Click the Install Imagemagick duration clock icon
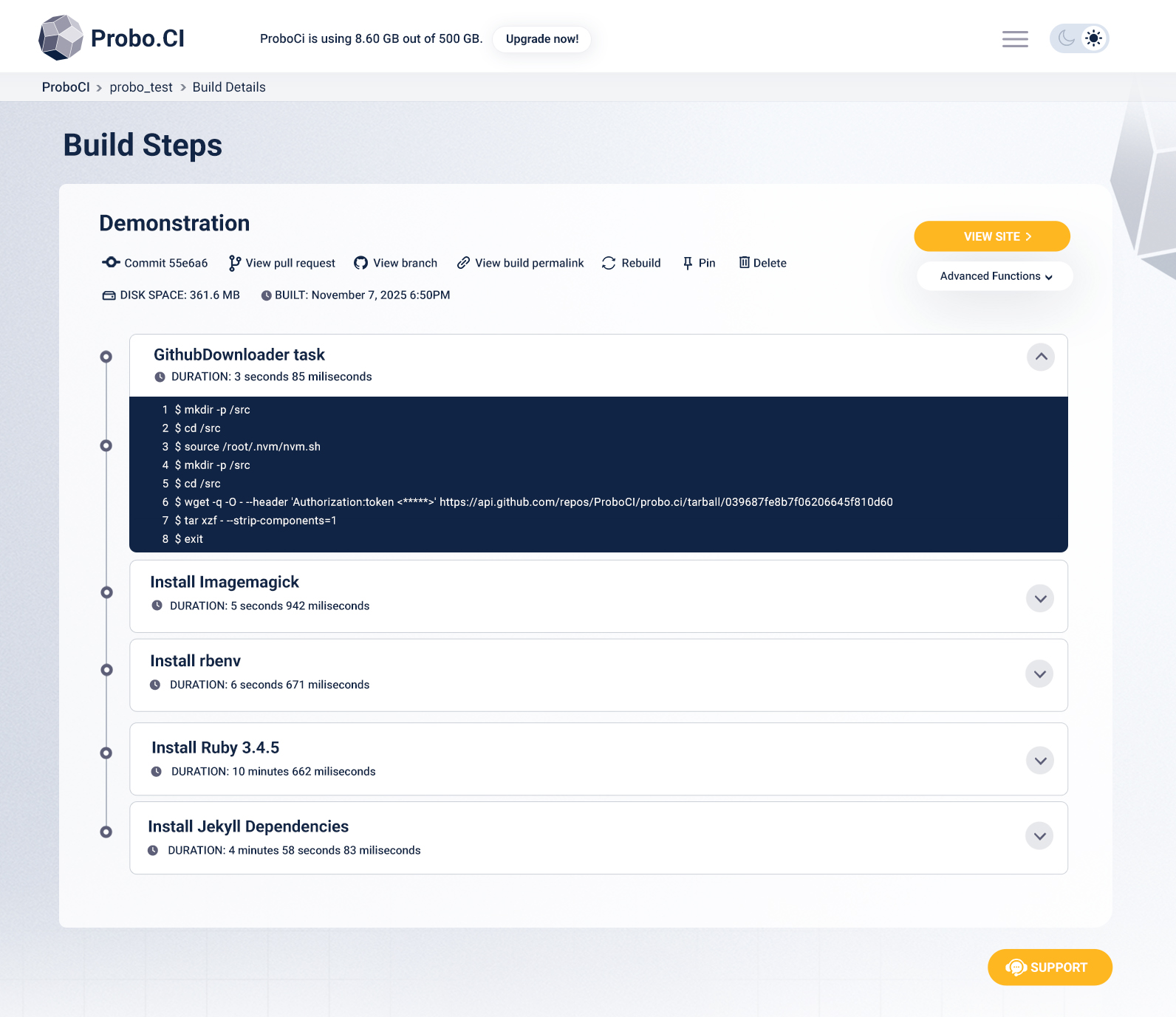Image resolution: width=1176 pixels, height=1017 pixels. click(157, 606)
